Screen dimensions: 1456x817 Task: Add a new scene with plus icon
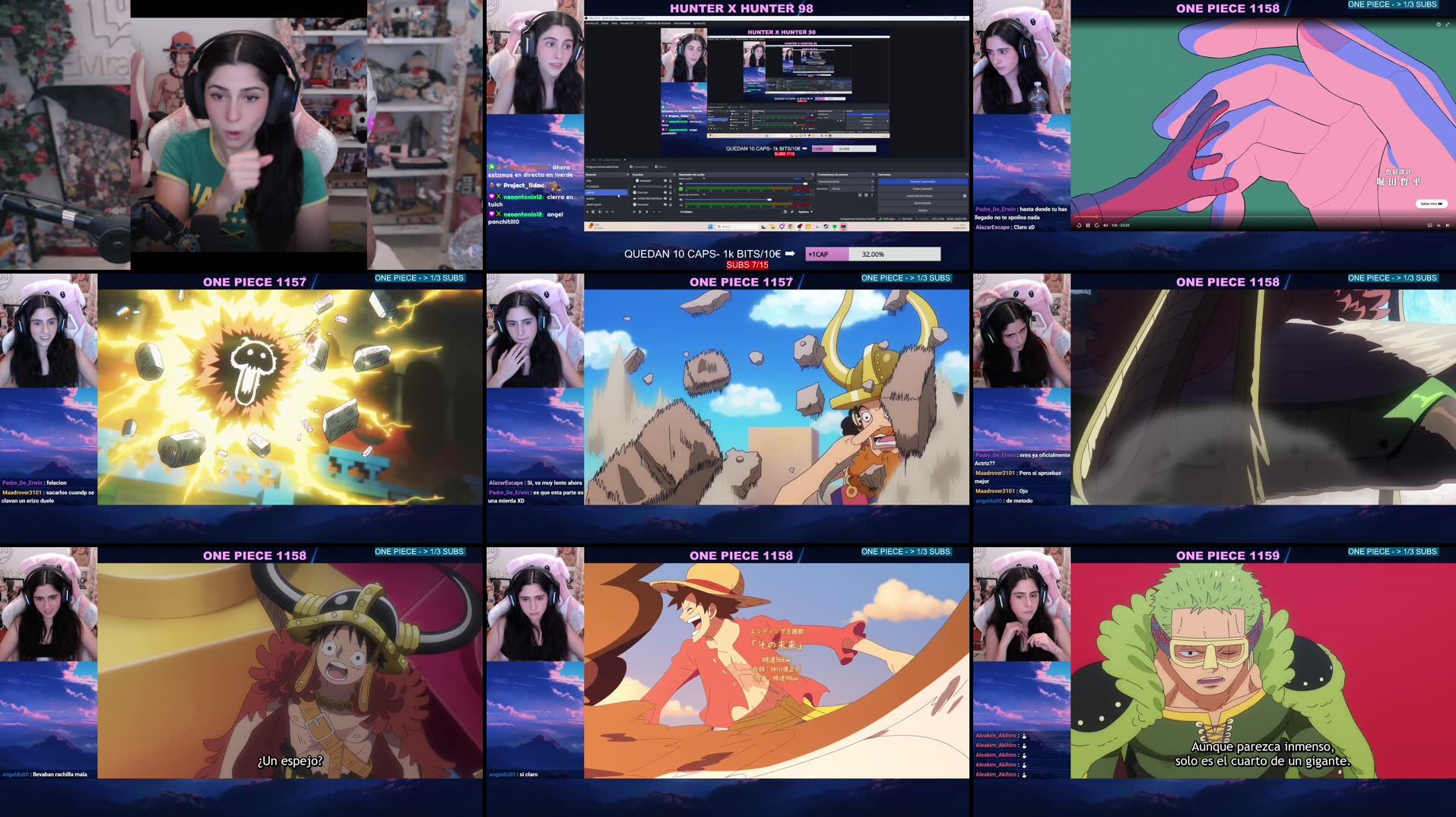pos(587,212)
